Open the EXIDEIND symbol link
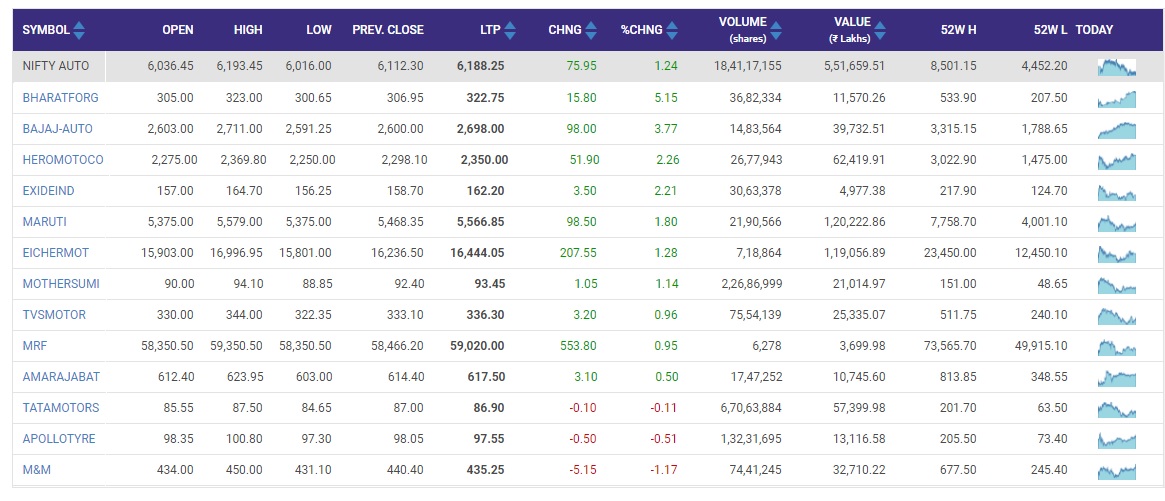The image size is (1165, 501). click(x=48, y=191)
